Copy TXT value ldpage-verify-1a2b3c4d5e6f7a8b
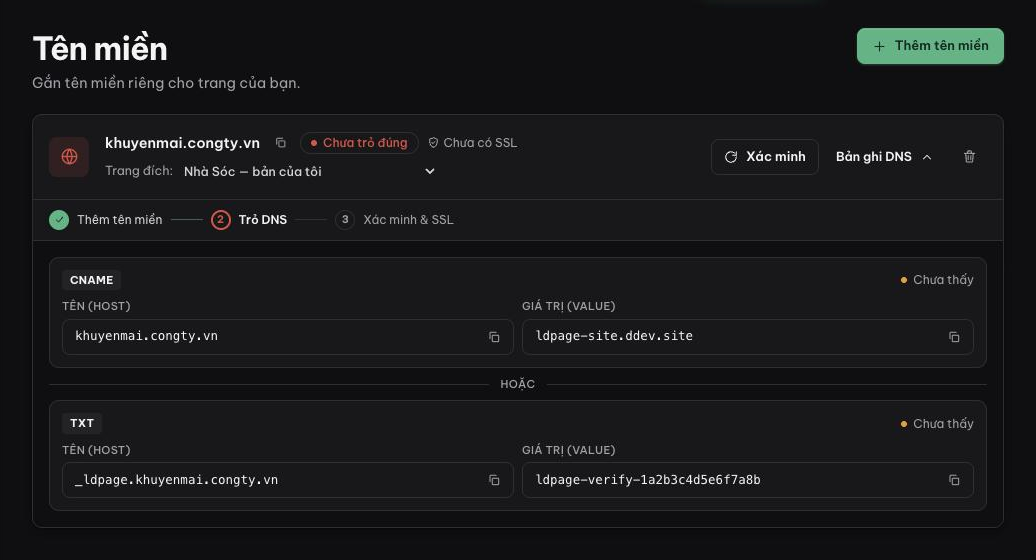This screenshot has width=1036, height=560. click(954, 480)
